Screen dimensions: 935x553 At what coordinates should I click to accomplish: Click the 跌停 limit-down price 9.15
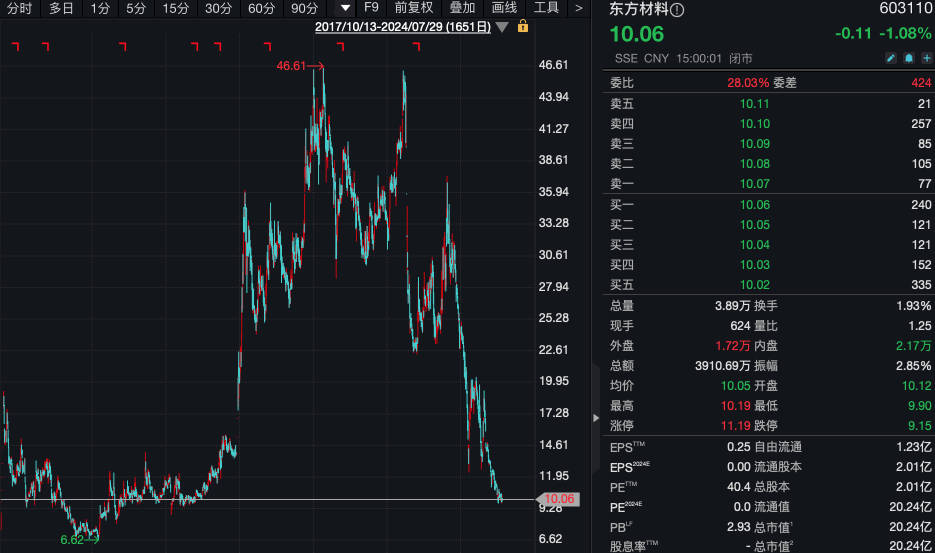919,426
